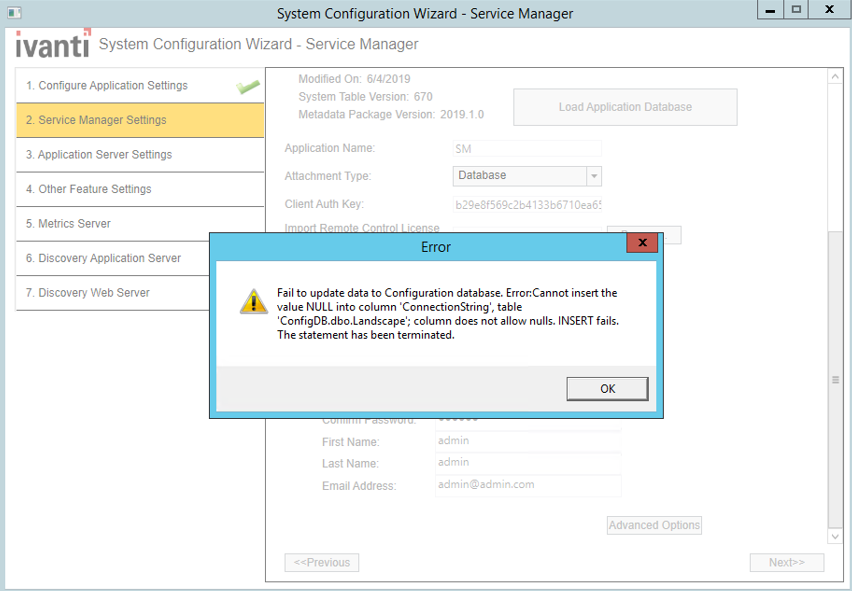Click the warning triangle in the error dialog
The width and height of the screenshot is (852, 591).
[253, 301]
